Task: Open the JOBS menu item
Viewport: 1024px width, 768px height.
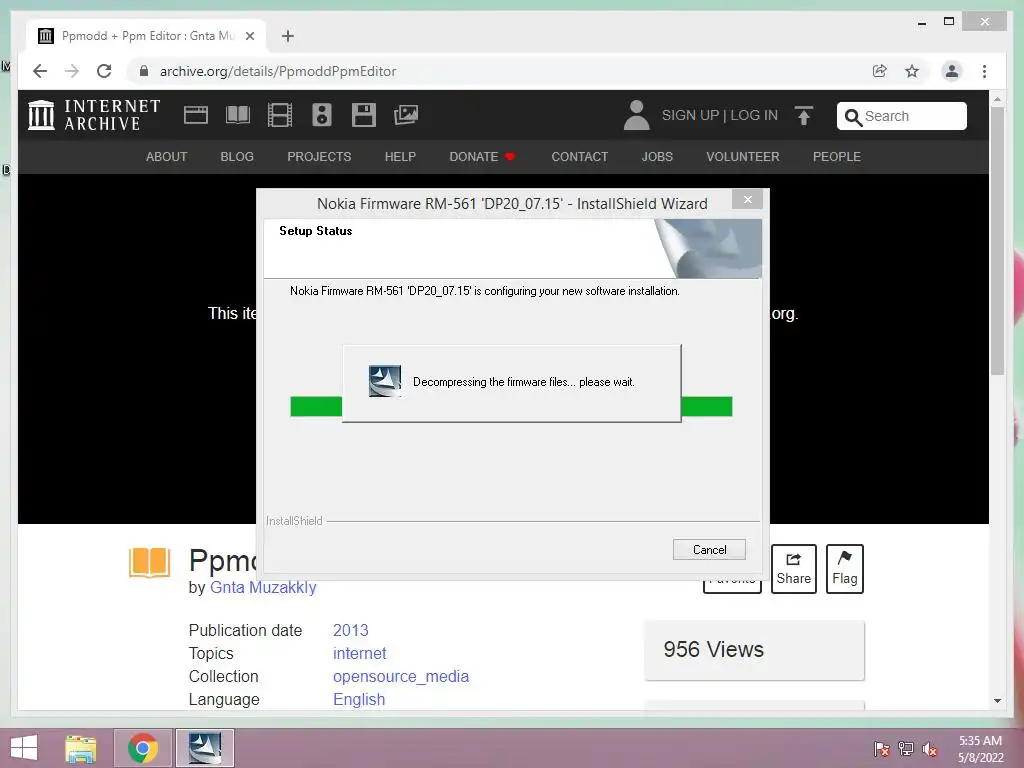Action: [657, 157]
